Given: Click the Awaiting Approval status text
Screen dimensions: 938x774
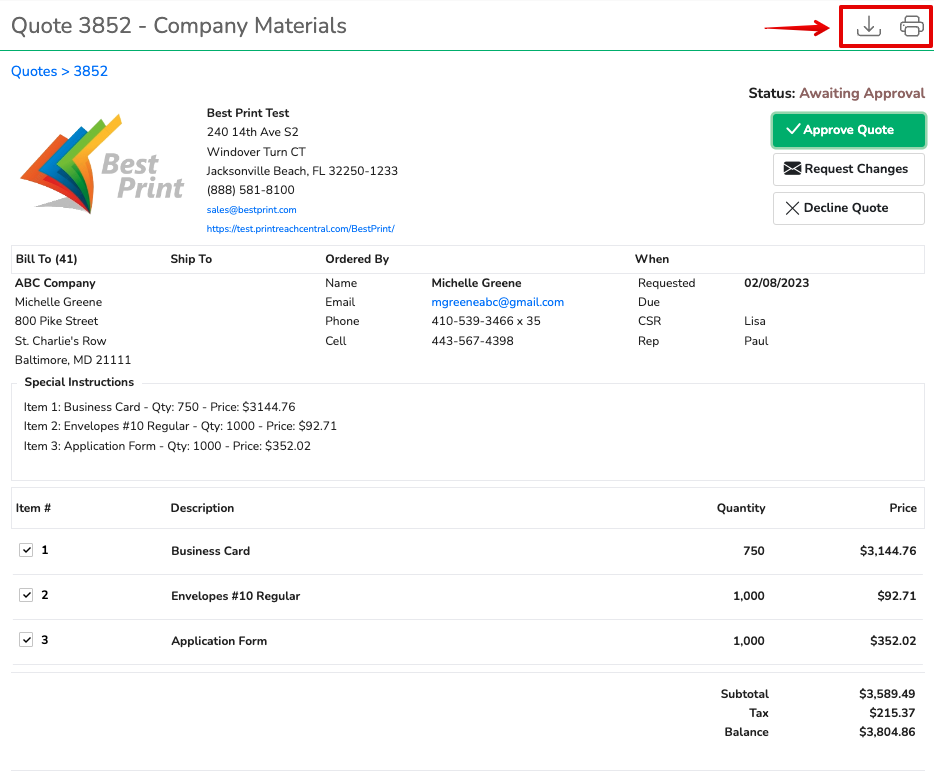Looking at the screenshot, I should 862,93.
